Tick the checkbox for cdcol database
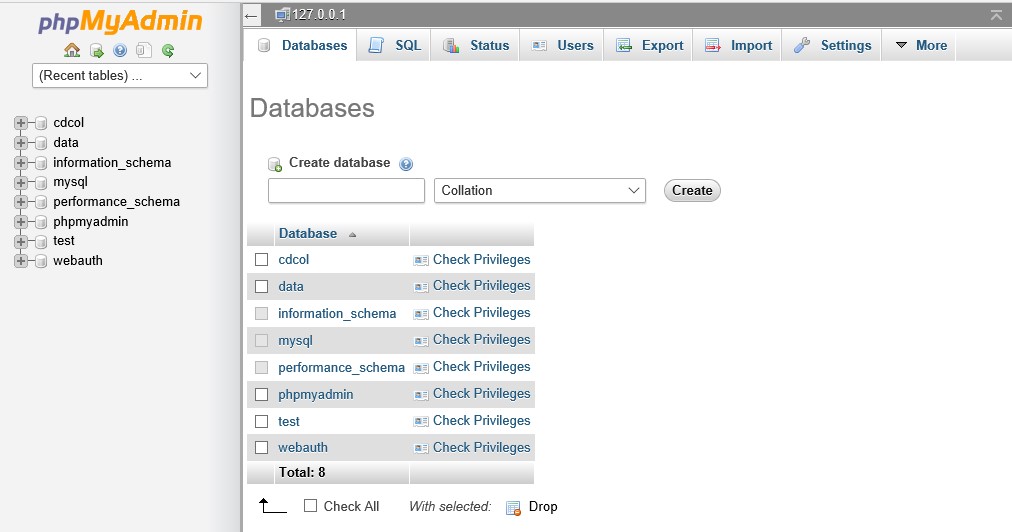This screenshot has width=1012, height=532. coord(262,260)
